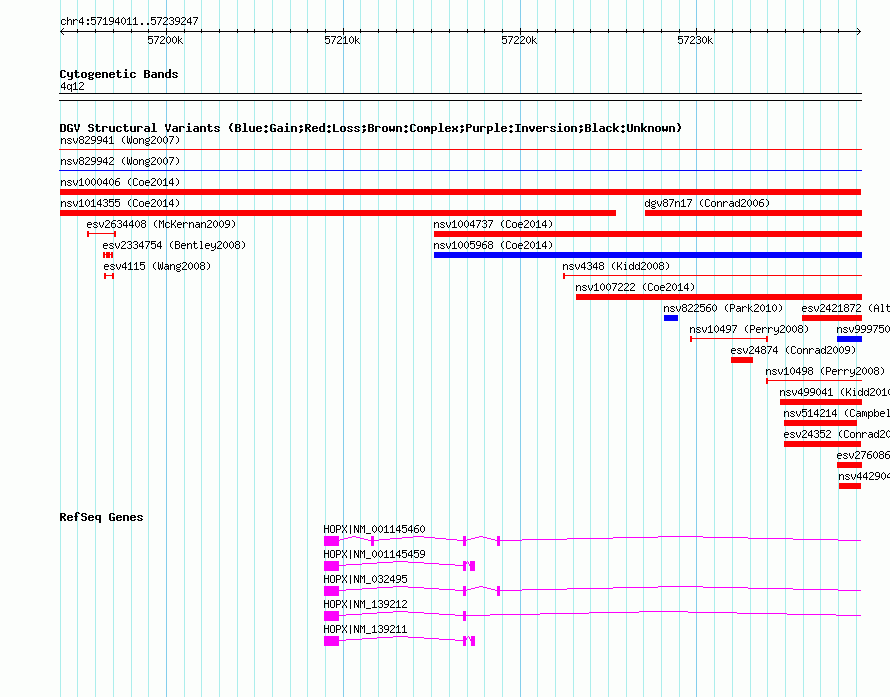Image resolution: width=890 pixels, height=697 pixels.
Task: Click the nsv1014355 (Coe2014) label
Action: (x=120, y=203)
